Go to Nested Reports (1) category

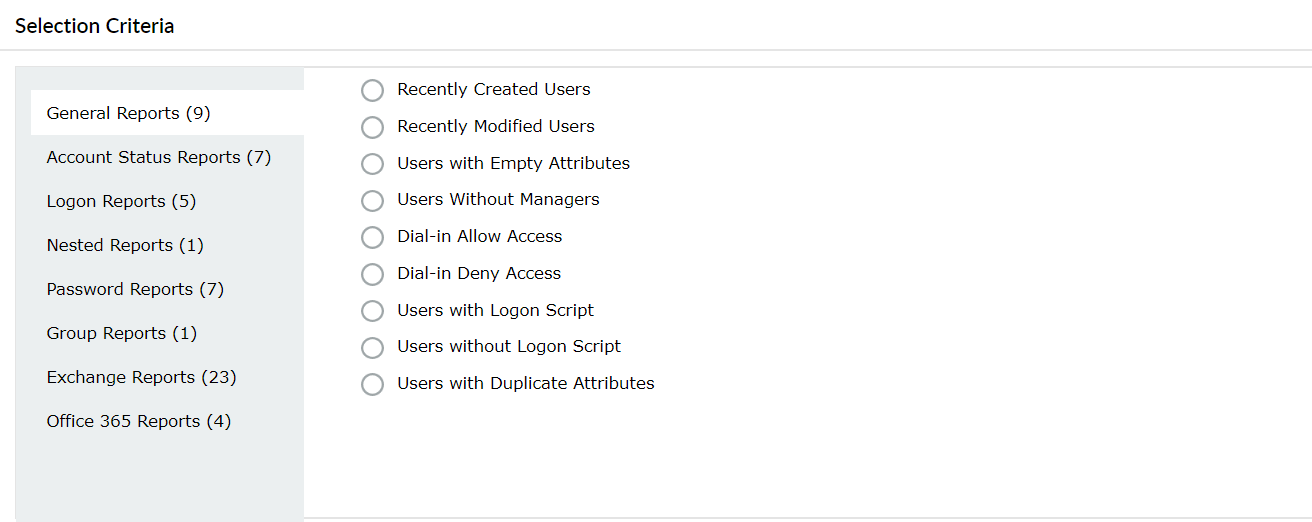(x=124, y=245)
